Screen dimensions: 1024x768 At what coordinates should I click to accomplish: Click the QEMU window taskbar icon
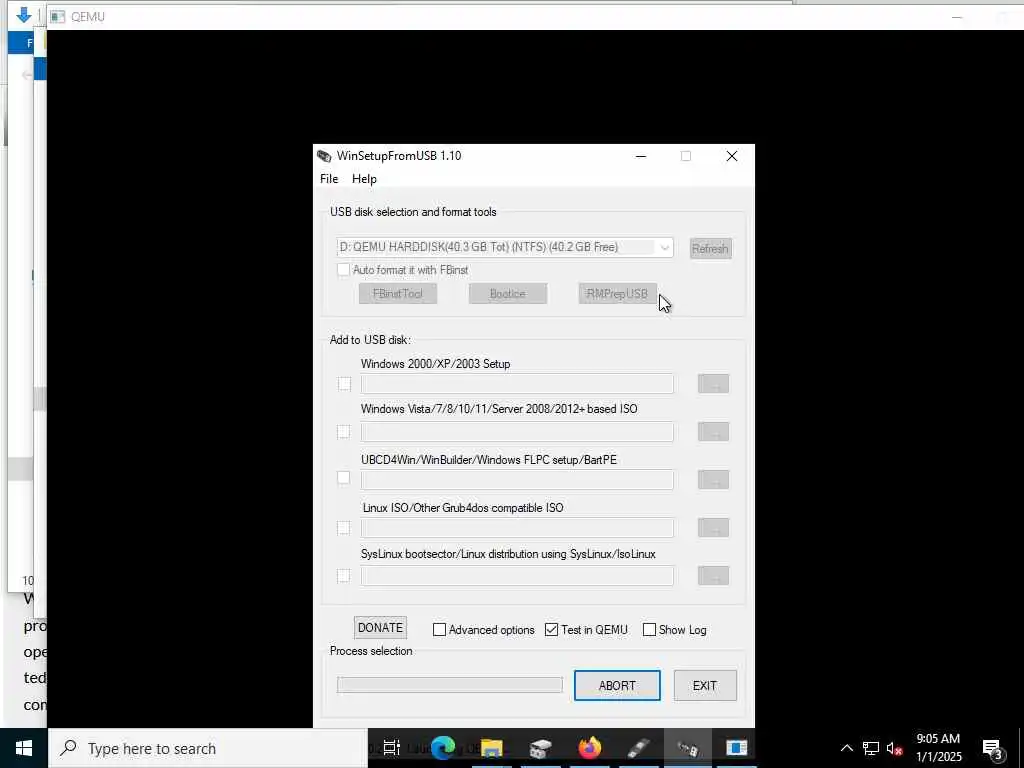click(737, 748)
